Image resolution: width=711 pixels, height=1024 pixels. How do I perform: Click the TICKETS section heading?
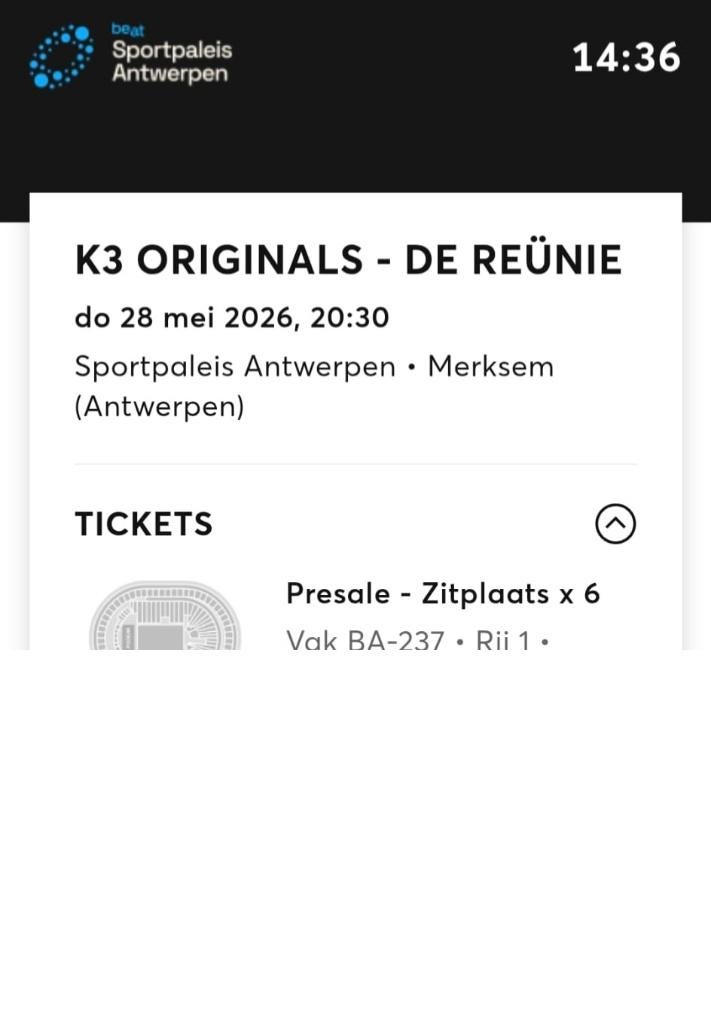pyautogui.click(x=144, y=524)
